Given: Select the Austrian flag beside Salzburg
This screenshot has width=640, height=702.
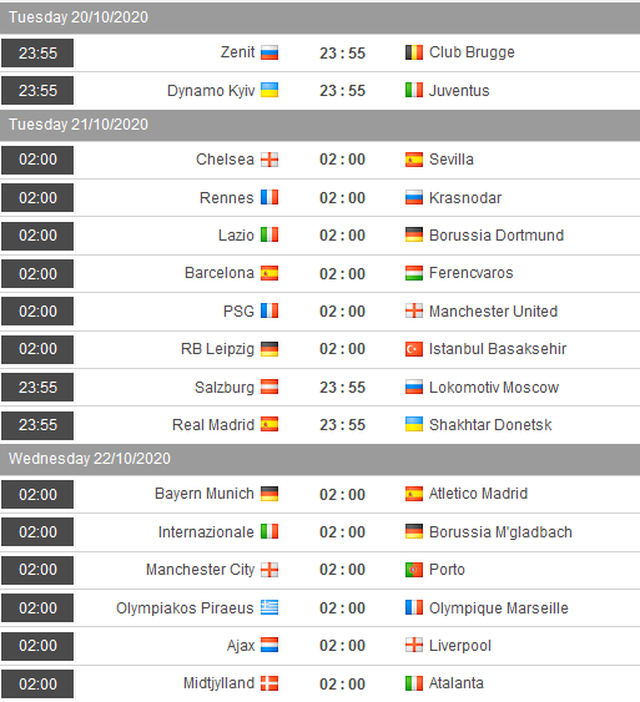Looking at the screenshot, I should pyautogui.click(x=269, y=387).
